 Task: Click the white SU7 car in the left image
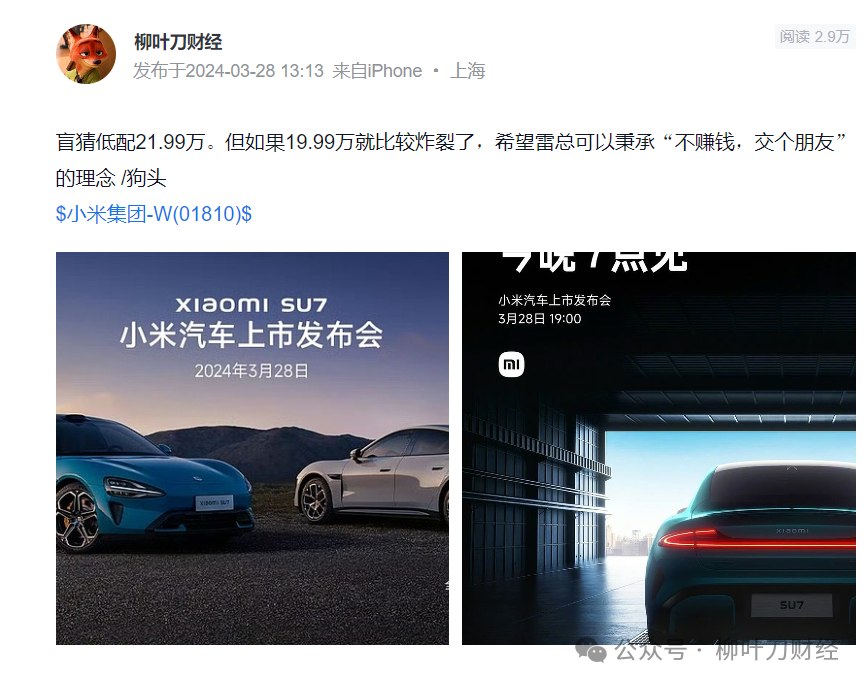(372, 475)
